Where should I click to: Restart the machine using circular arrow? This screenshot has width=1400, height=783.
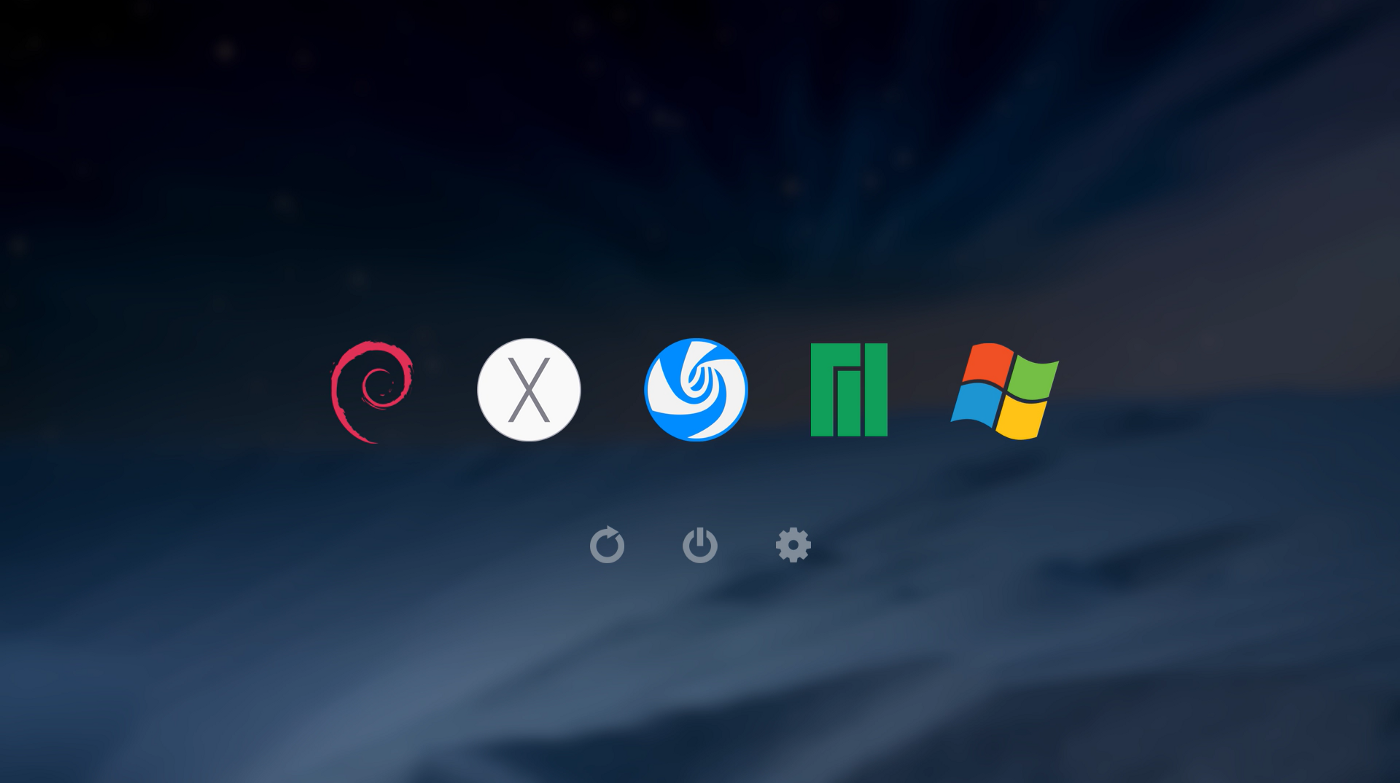(608, 545)
